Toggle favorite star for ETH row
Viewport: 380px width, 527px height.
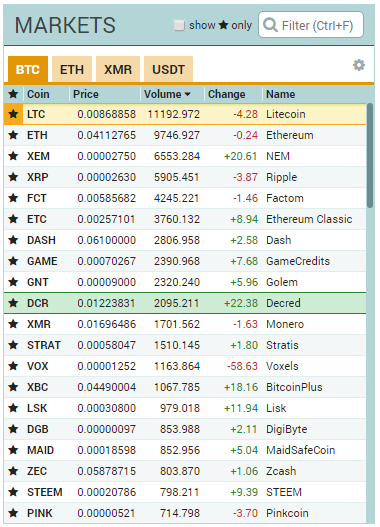pyautogui.click(x=13, y=135)
